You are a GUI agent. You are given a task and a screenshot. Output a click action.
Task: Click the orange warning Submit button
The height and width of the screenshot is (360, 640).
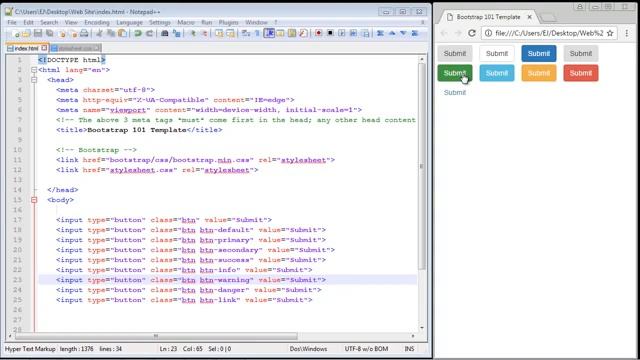point(539,73)
